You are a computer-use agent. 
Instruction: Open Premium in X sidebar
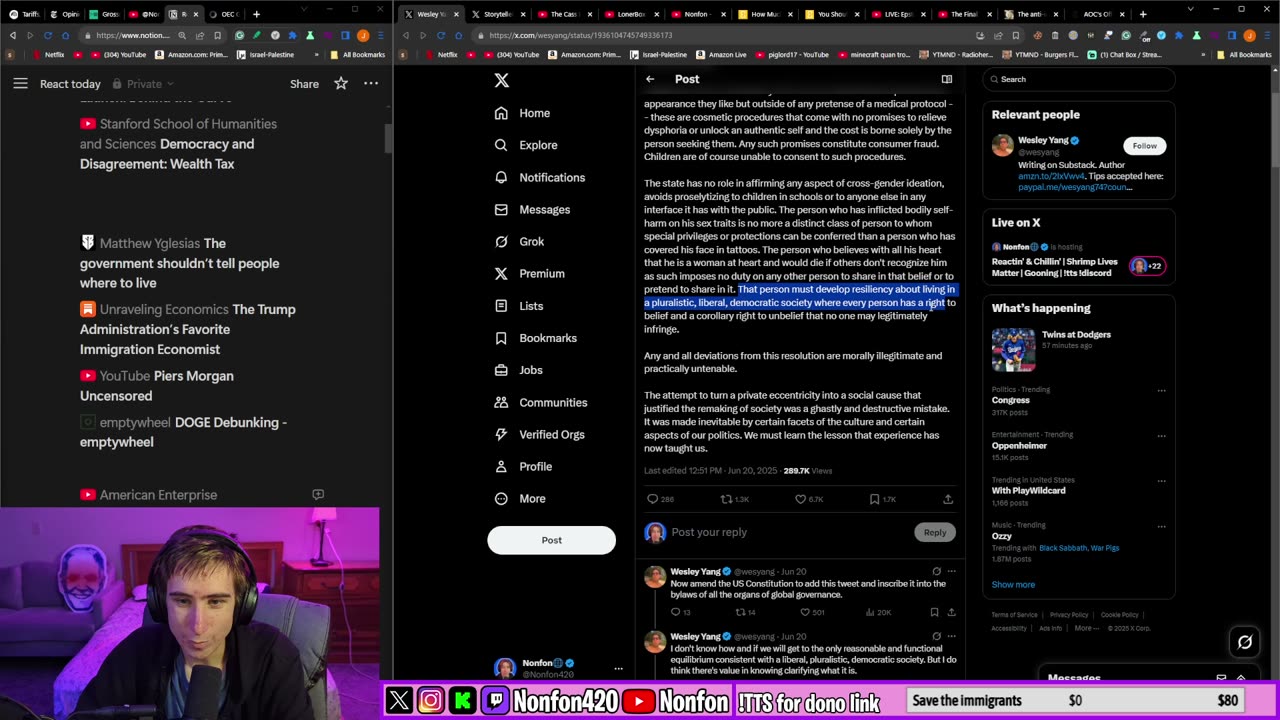[x=529, y=273]
